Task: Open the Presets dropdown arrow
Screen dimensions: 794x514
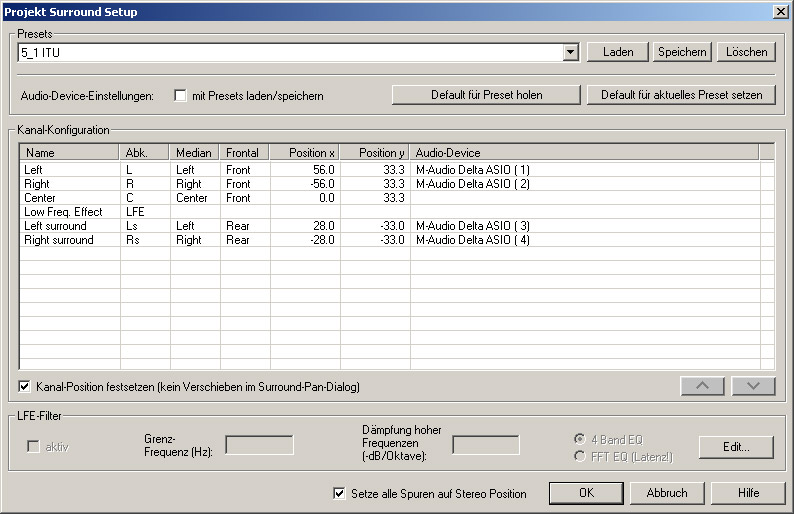Action: 570,52
